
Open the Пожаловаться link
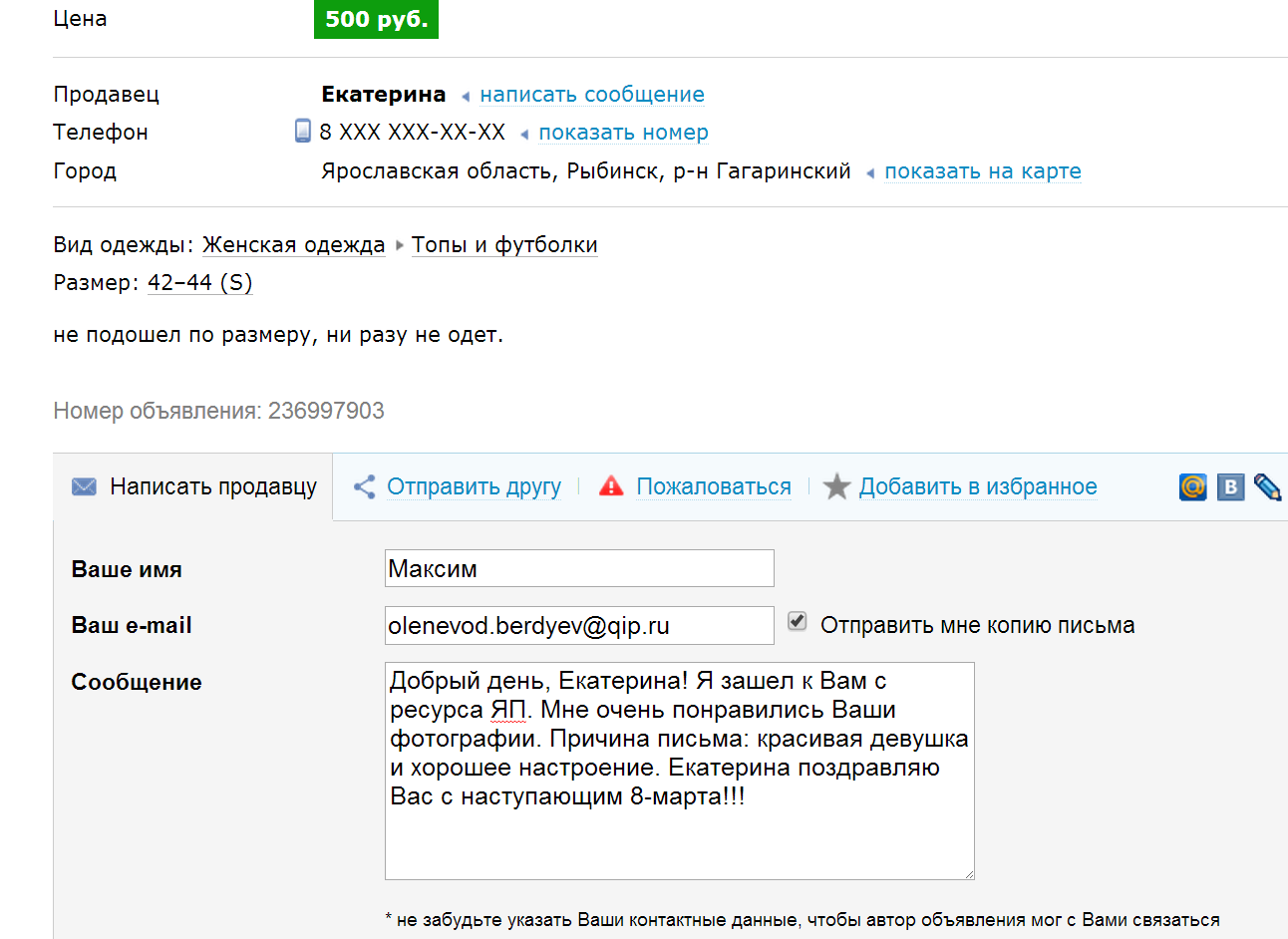tap(714, 486)
